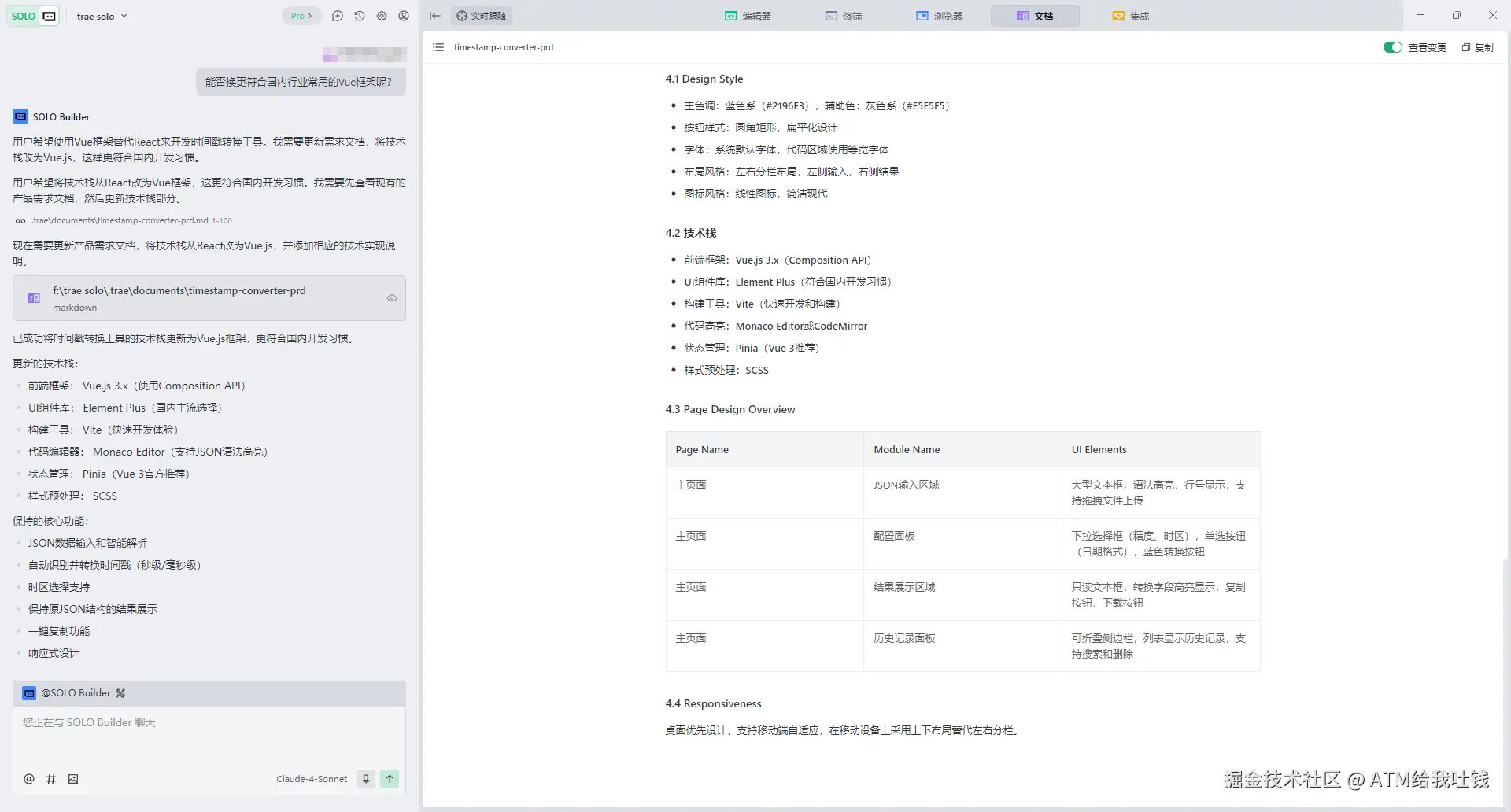Click the # context reference icon
Image resolution: width=1511 pixels, height=812 pixels.
(51, 779)
